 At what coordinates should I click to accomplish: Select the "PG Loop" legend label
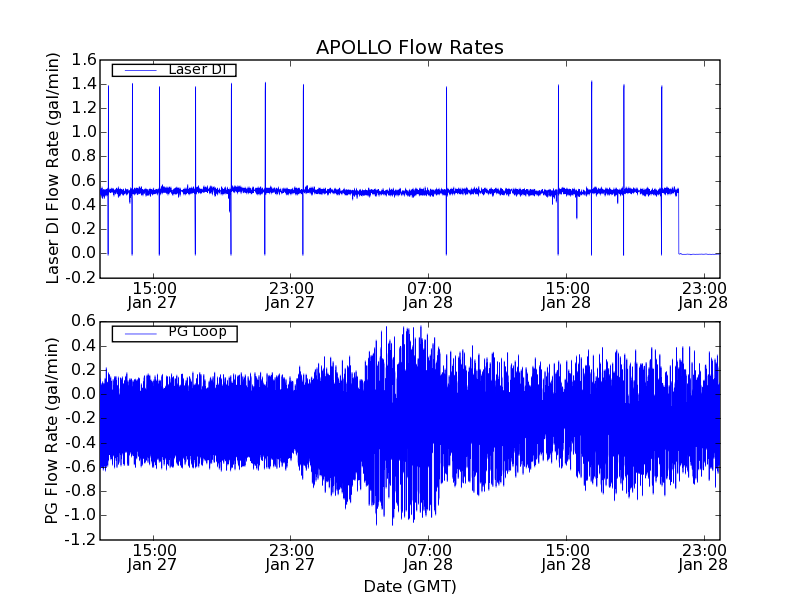[x=197, y=332]
